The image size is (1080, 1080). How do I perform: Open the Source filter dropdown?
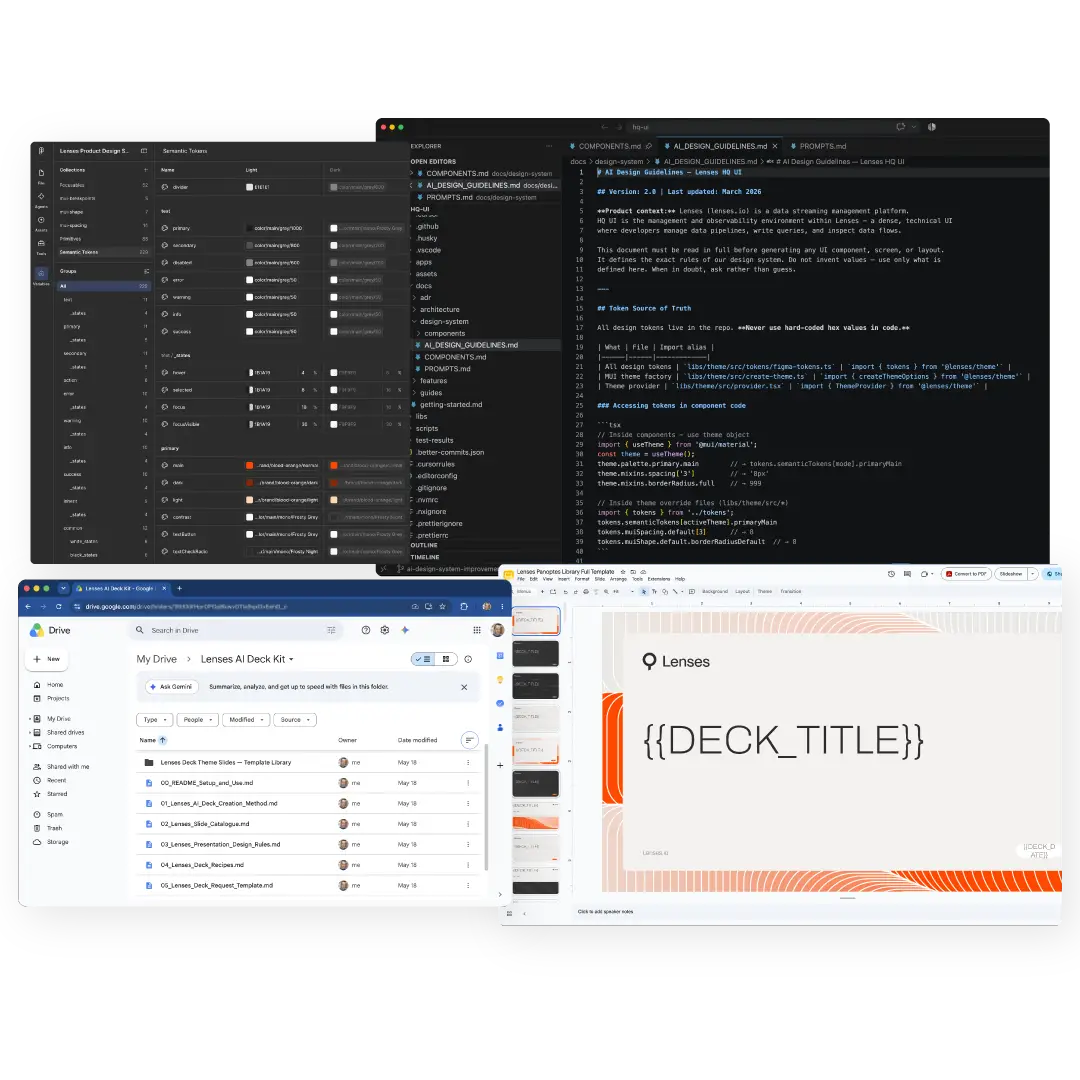pos(295,719)
